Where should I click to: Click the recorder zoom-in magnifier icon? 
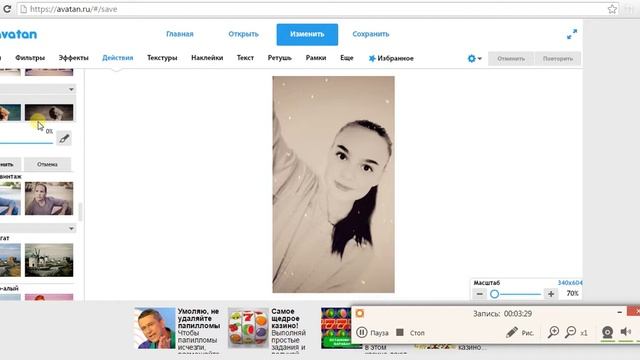(x=553, y=332)
